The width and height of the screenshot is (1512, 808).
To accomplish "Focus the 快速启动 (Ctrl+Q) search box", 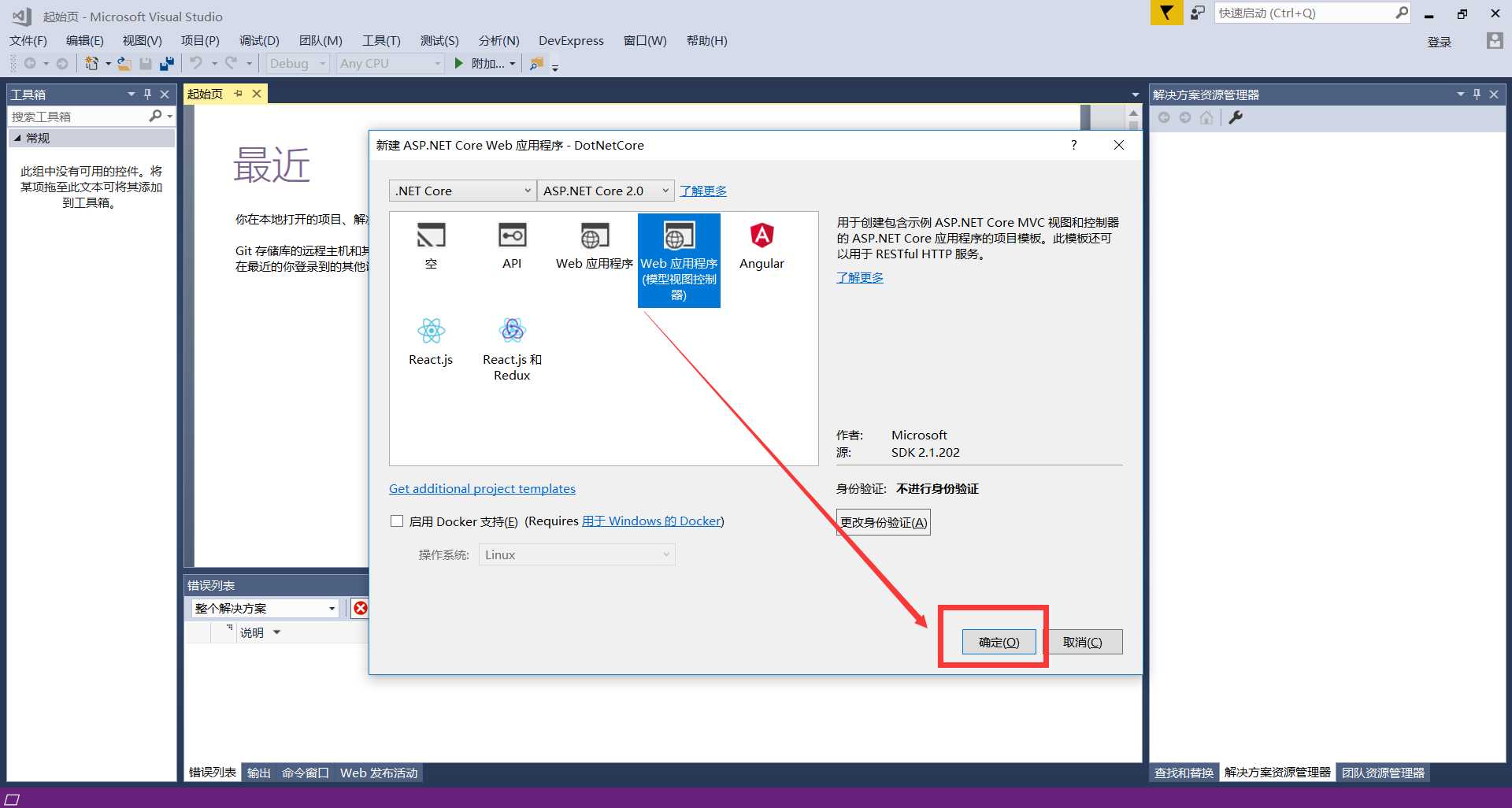I will [x=1311, y=13].
